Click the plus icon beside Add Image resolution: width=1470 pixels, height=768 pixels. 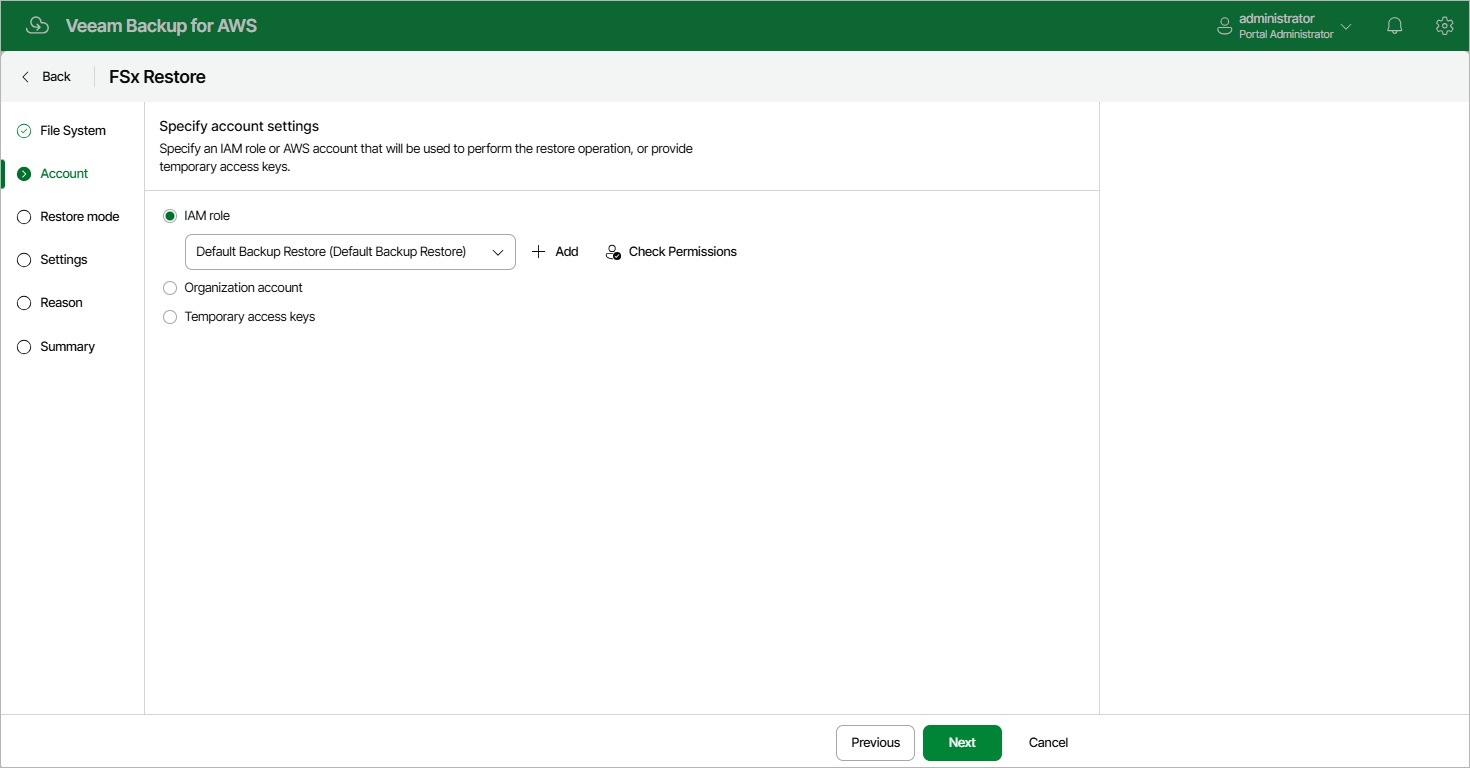pos(538,252)
